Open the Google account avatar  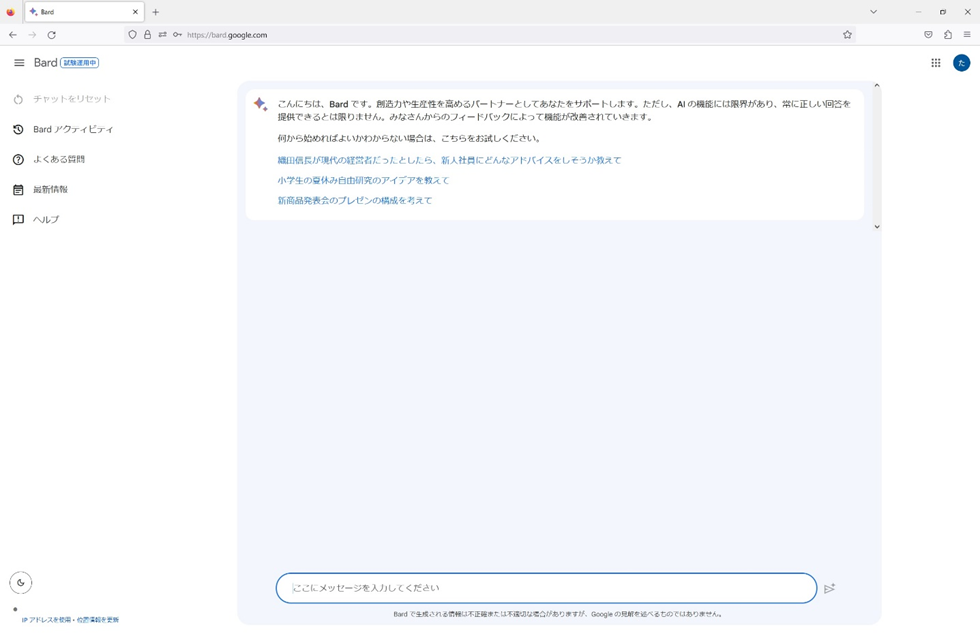coord(961,62)
